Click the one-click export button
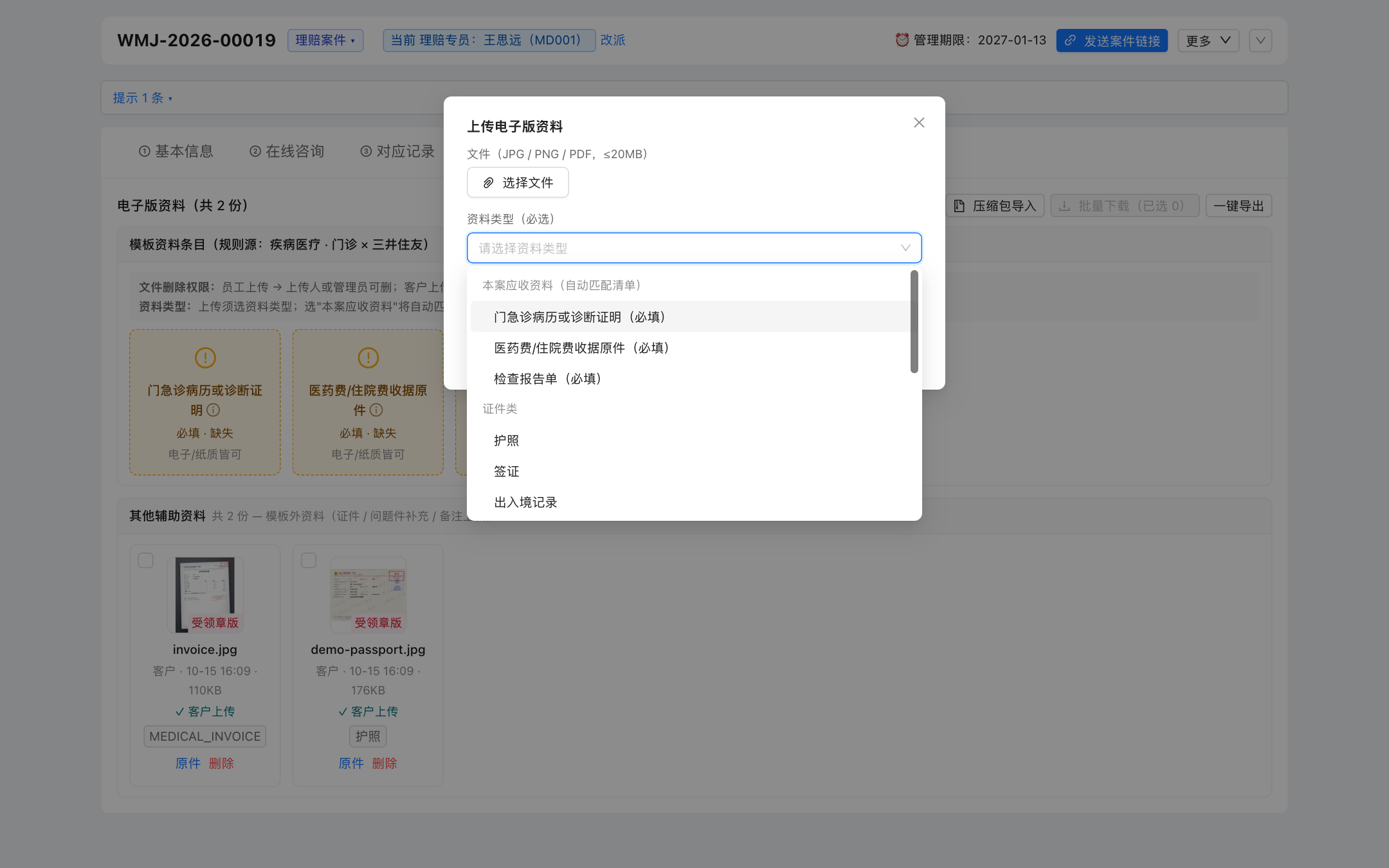This screenshot has height=868, width=1389. 1239,206
